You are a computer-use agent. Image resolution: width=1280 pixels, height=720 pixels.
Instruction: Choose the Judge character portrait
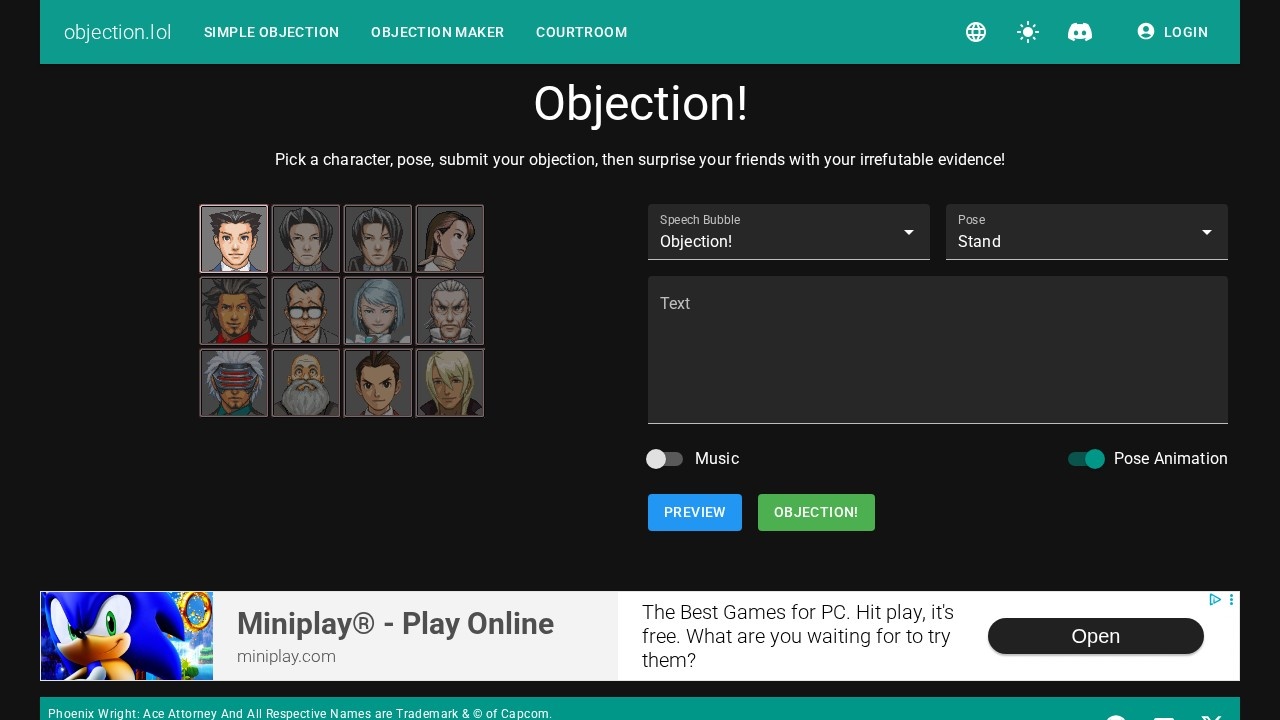(306, 383)
